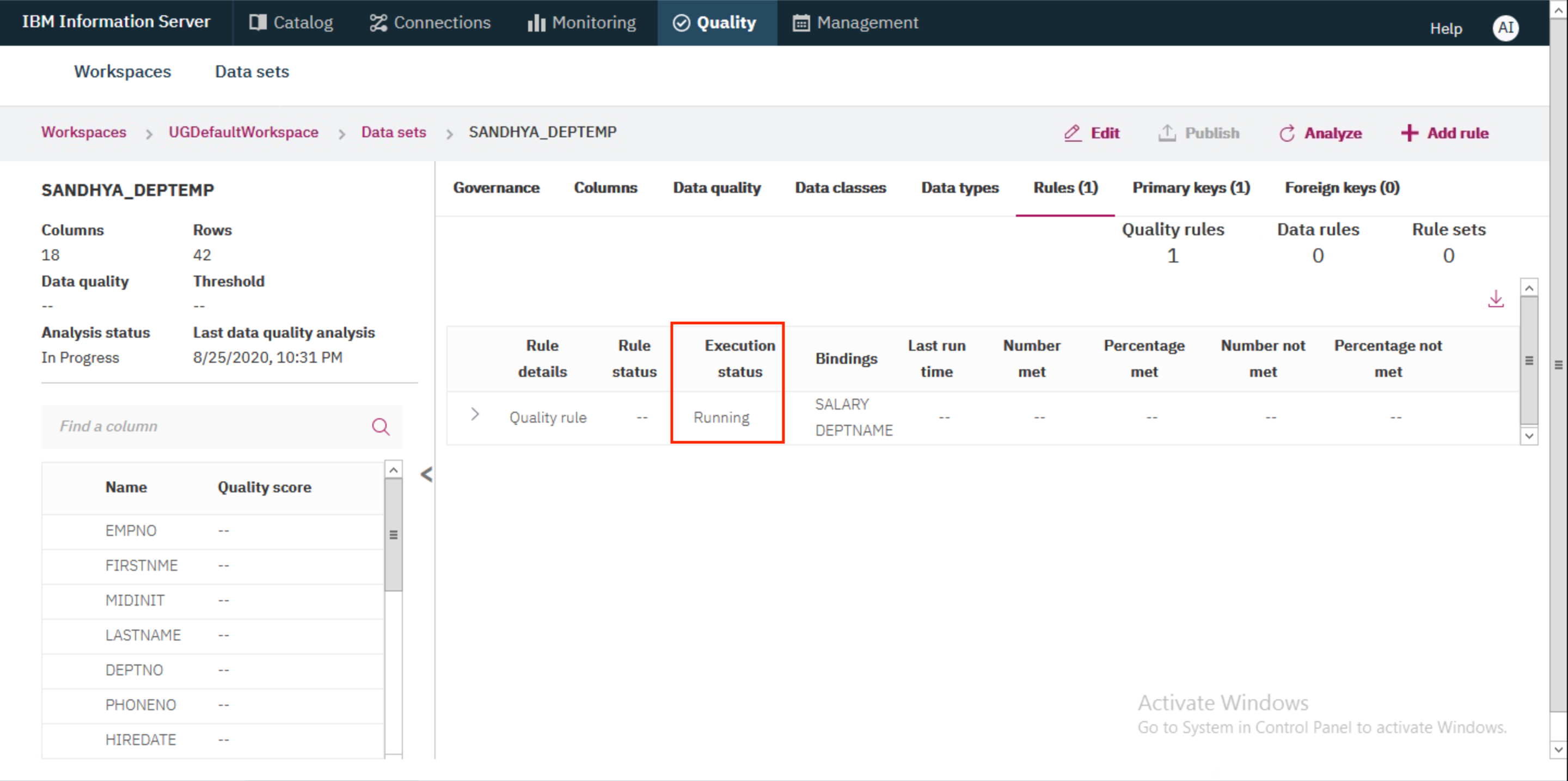Open the Monitoring section
The height and width of the screenshot is (781, 1568).
click(581, 22)
